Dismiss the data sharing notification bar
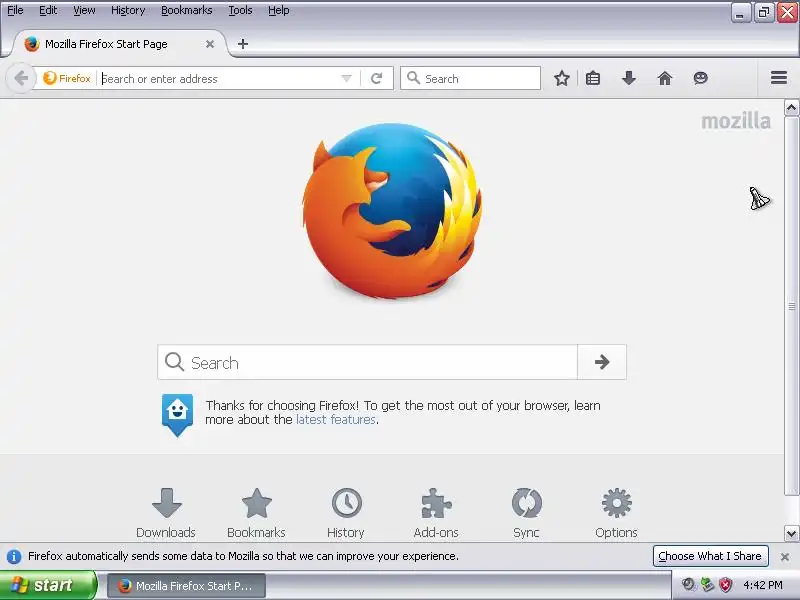The height and width of the screenshot is (600, 800). (x=785, y=557)
